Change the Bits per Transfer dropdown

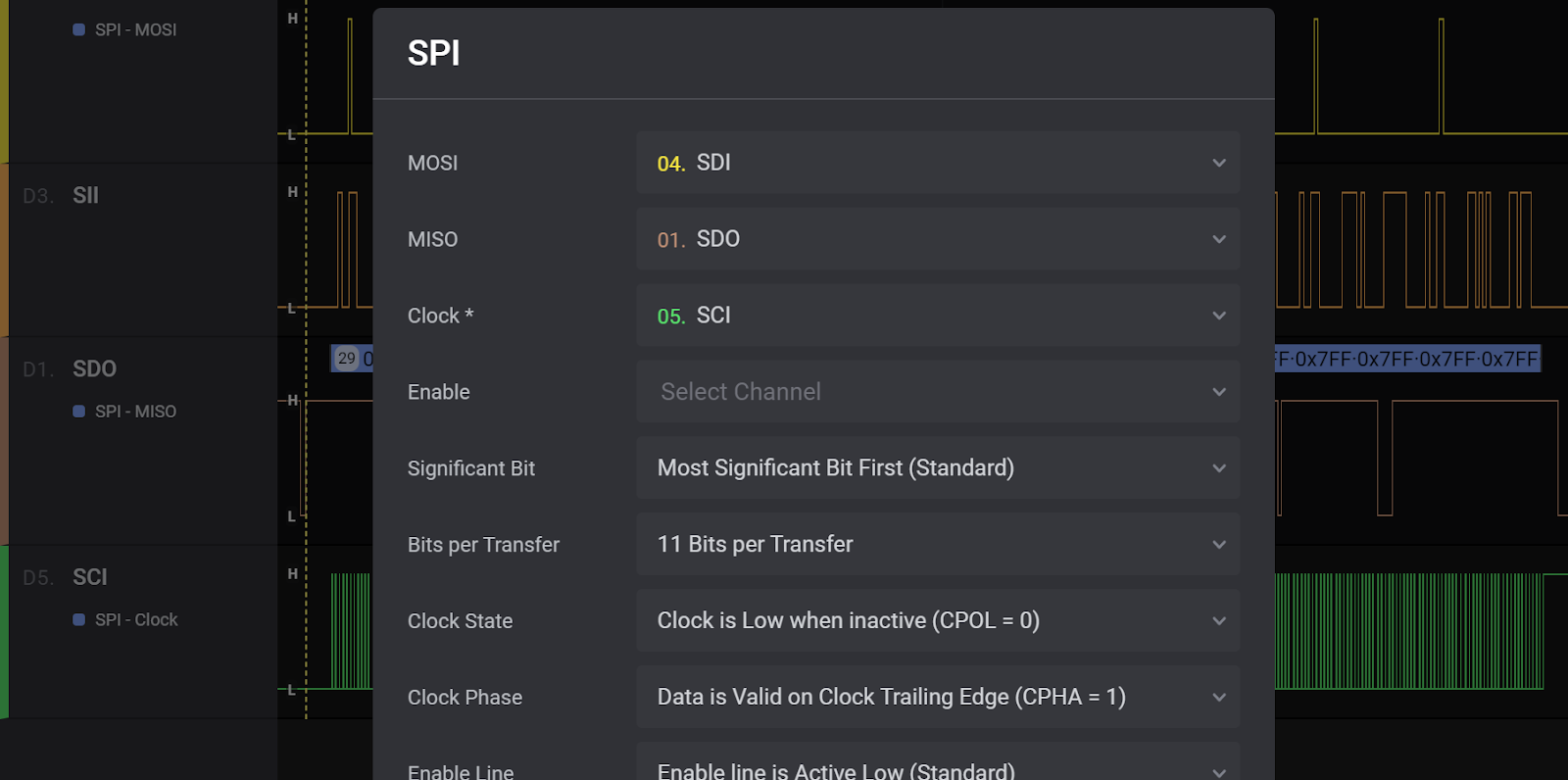point(937,545)
